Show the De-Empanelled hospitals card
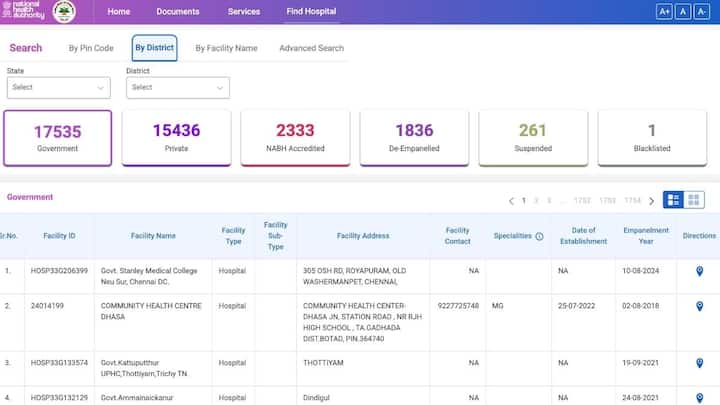Viewport: 720px width, 405px height. (x=414, y=137)
